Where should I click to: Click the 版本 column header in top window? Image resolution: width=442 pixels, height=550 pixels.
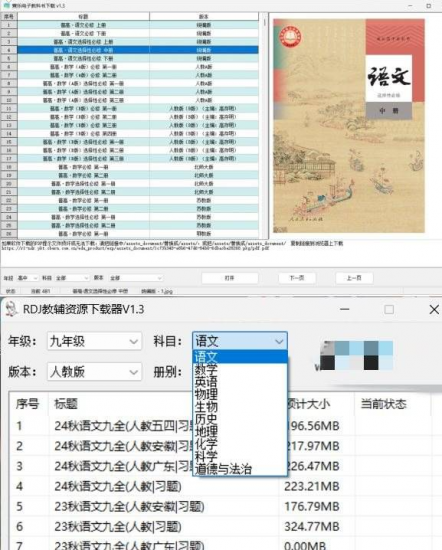[204, 16]
